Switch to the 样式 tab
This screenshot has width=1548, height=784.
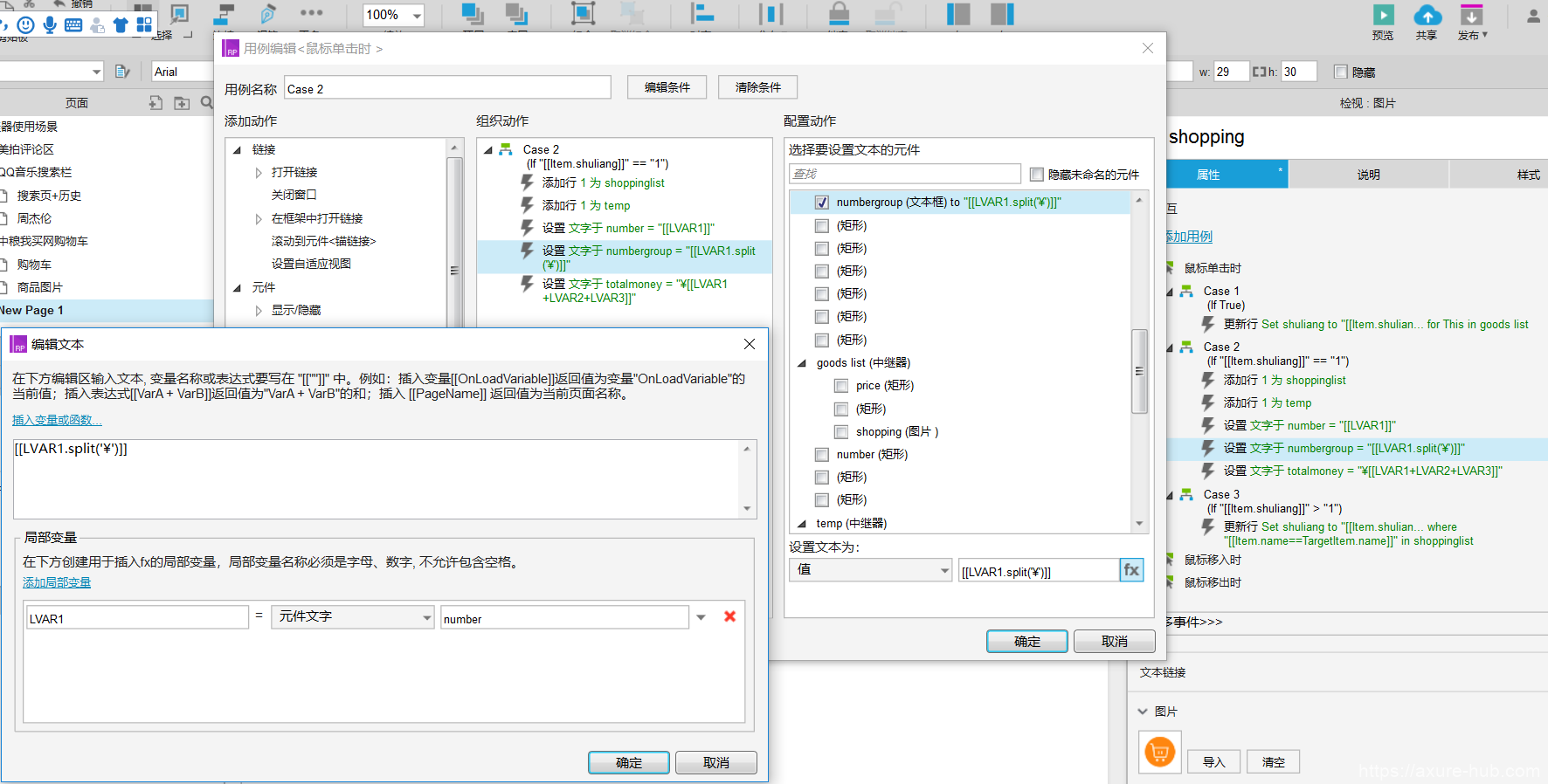(1528, 175)
